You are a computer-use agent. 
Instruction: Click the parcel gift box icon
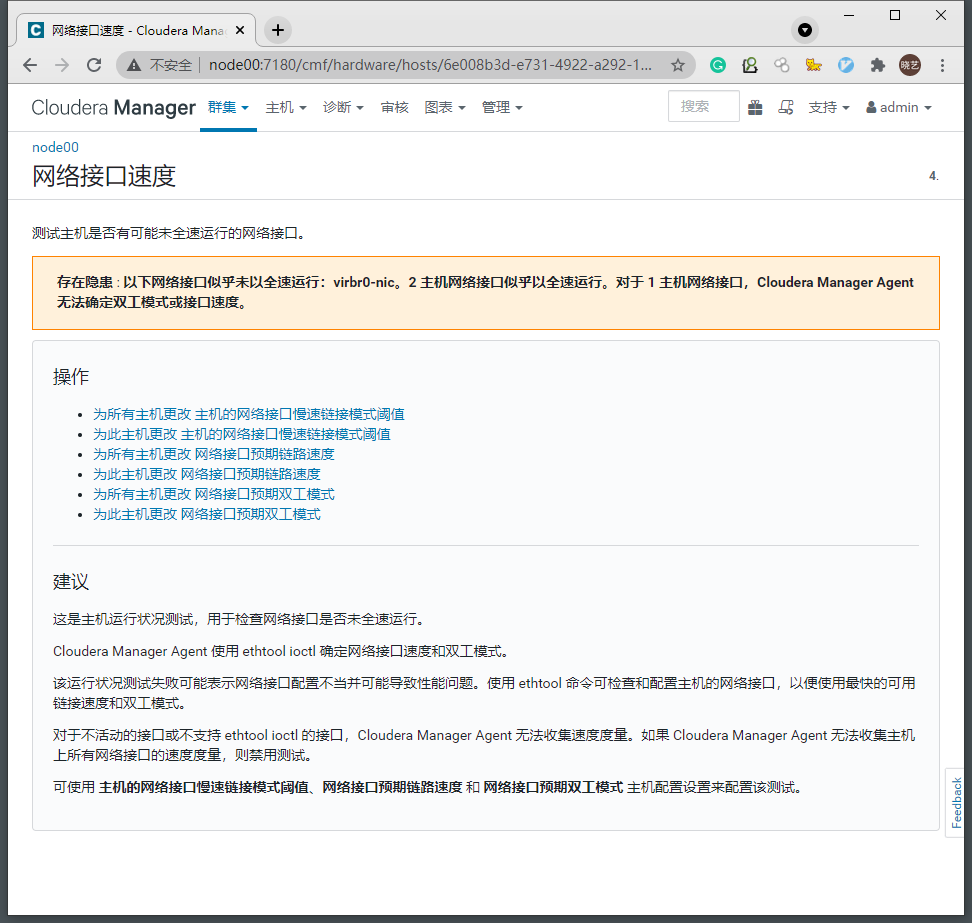(755, 108)
